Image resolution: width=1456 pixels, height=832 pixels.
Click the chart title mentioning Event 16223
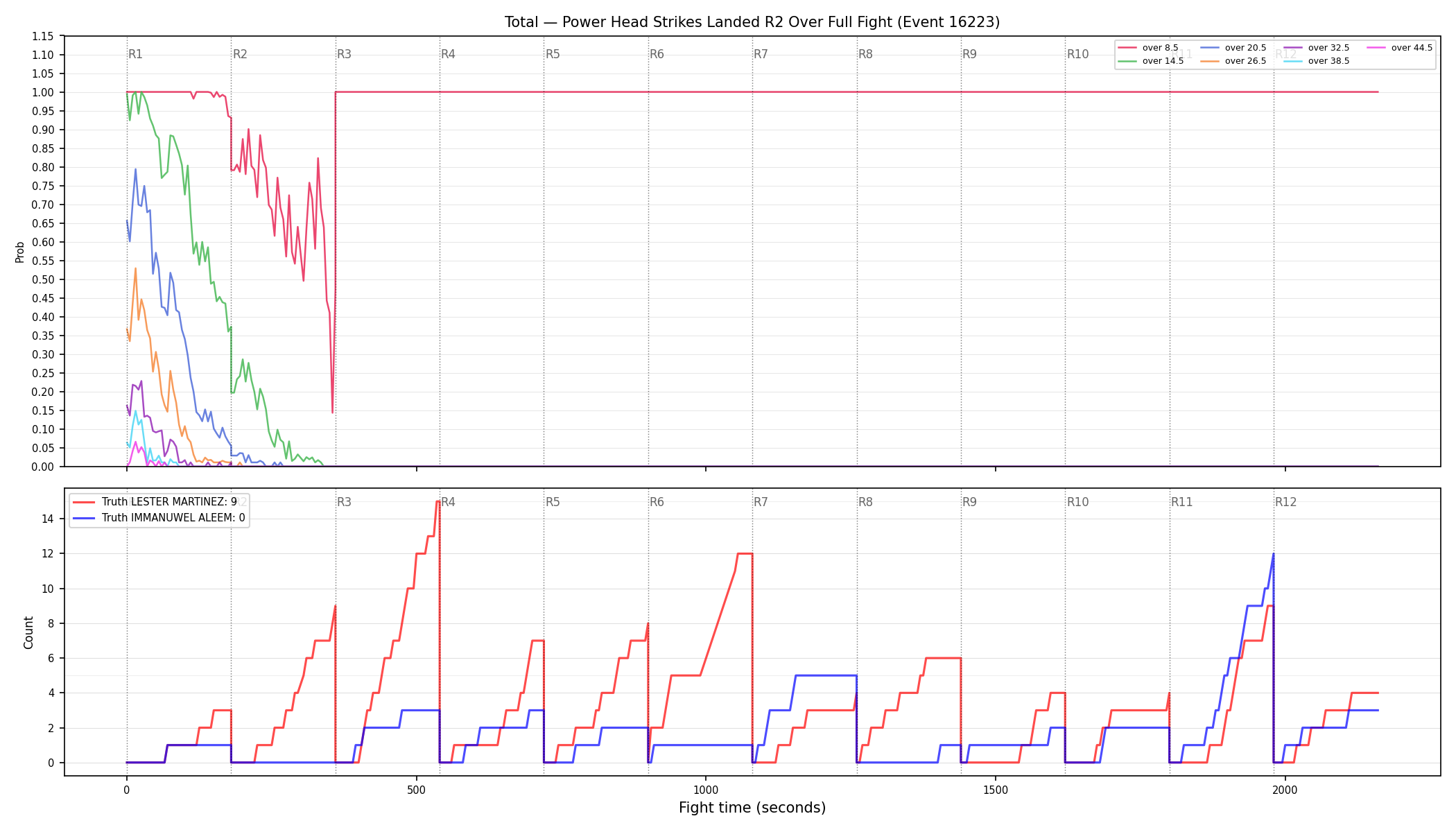752,22
